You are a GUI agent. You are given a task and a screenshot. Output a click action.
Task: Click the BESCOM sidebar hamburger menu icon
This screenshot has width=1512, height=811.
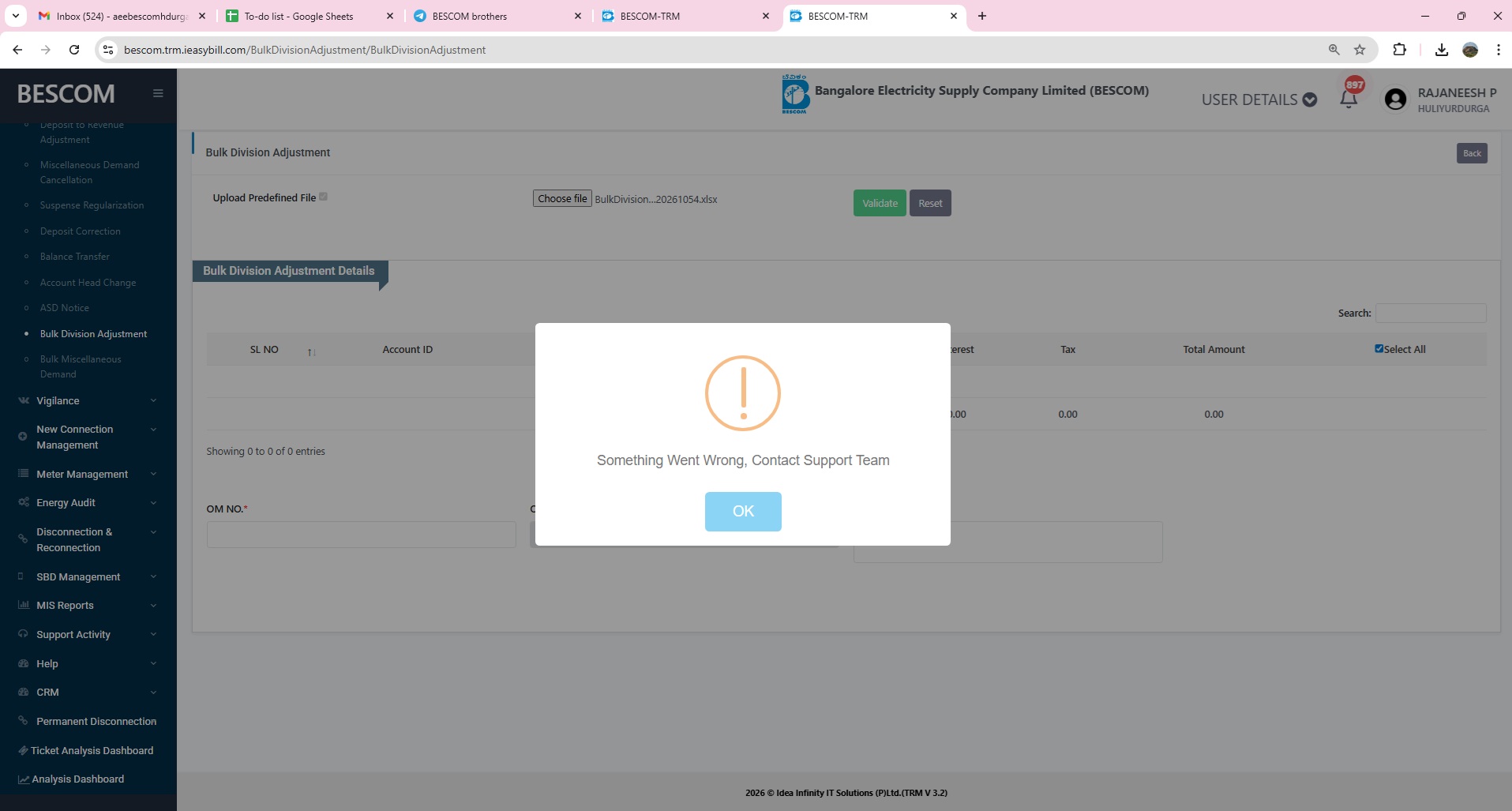(x=158, y=93)
